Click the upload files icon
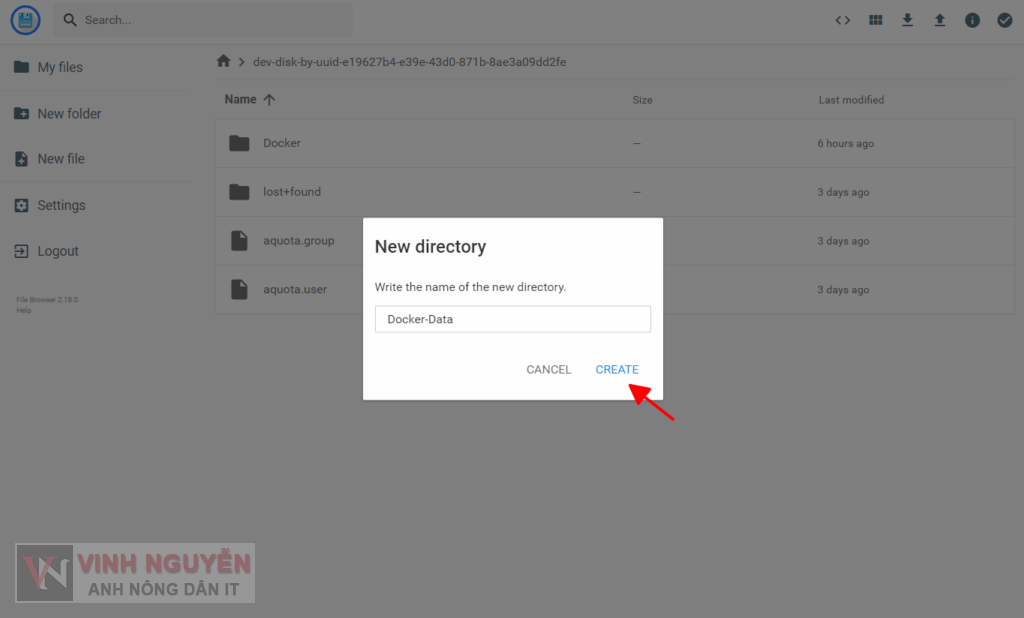The image size is (1024, 618). [940, 19]
